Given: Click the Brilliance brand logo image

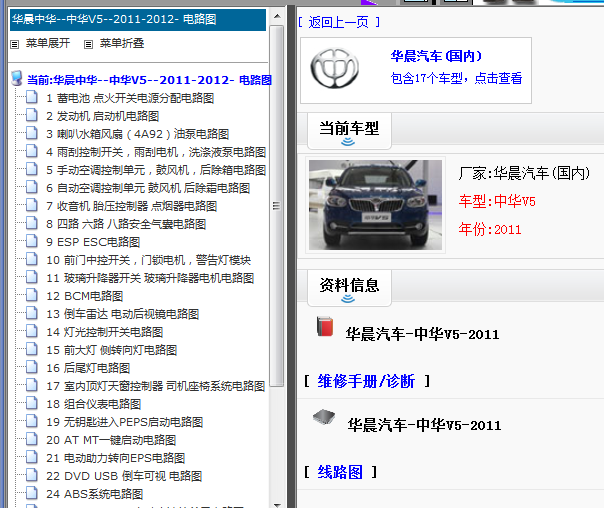Looking at the screenshot, I should [335, 69].
